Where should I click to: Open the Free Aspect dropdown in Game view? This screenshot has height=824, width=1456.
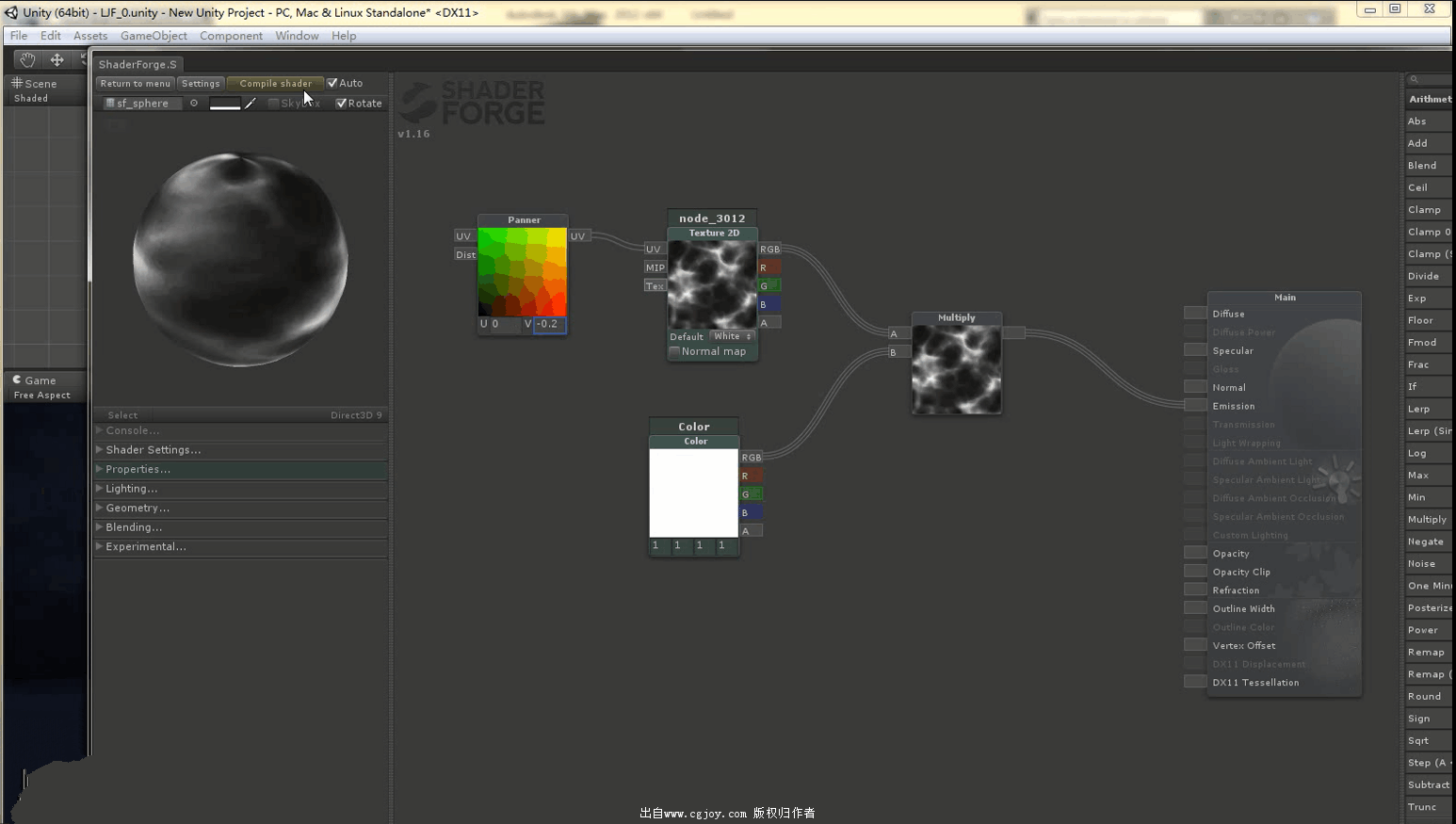42,396
